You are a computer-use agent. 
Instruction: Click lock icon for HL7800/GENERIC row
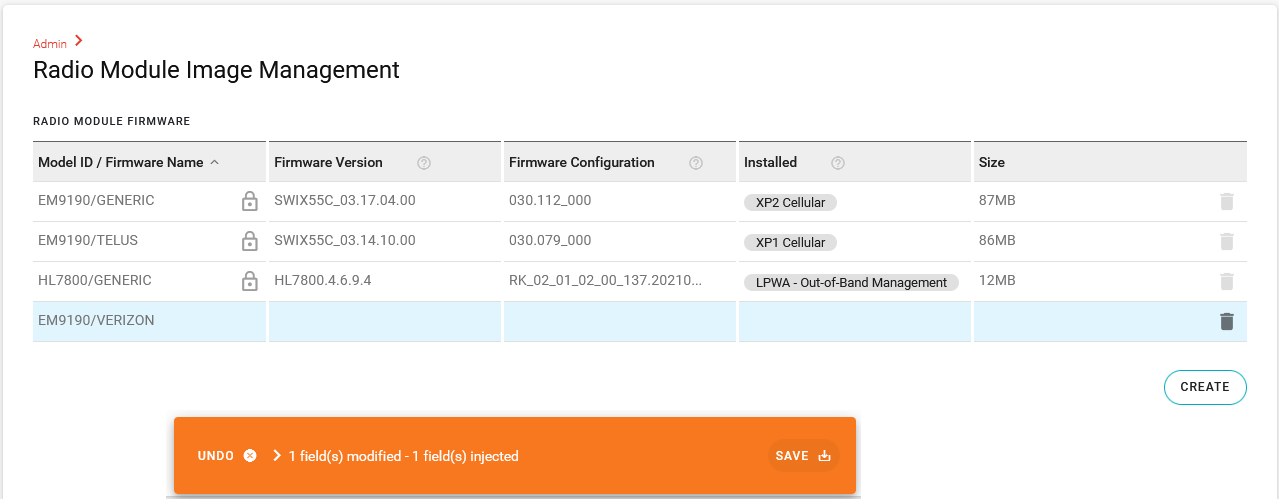[x=250, y=282]
